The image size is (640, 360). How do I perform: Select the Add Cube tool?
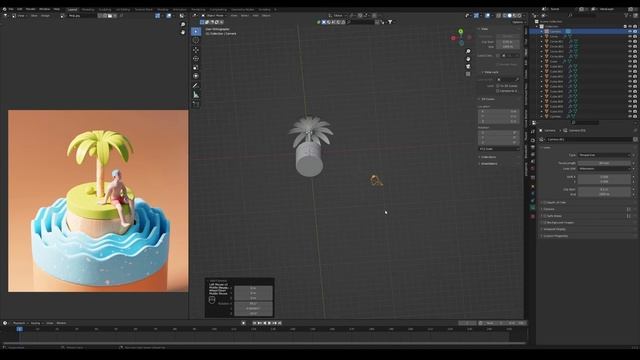coord(196,104)
